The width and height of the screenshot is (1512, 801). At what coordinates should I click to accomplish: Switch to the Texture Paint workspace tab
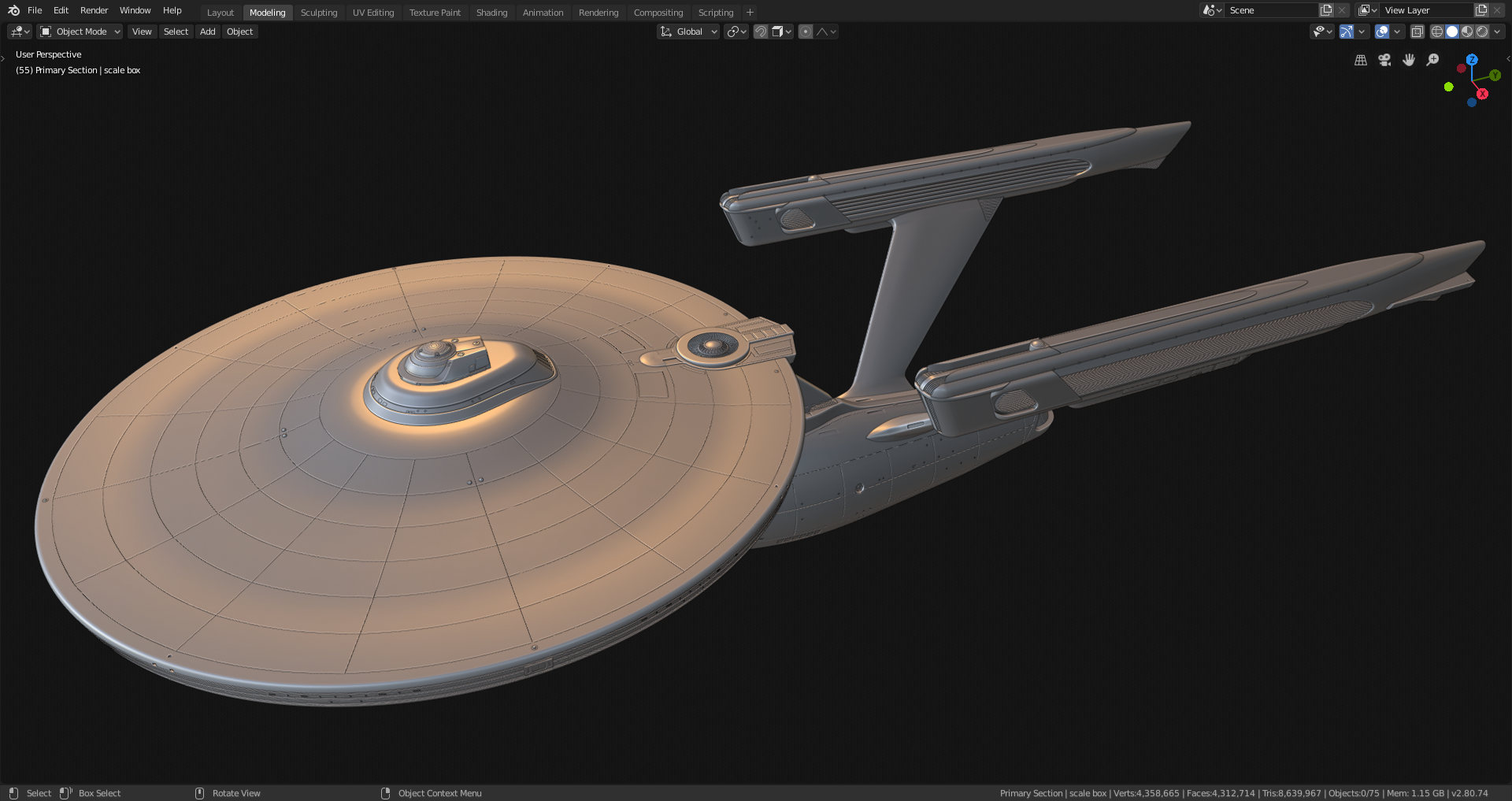coord(435,13)
